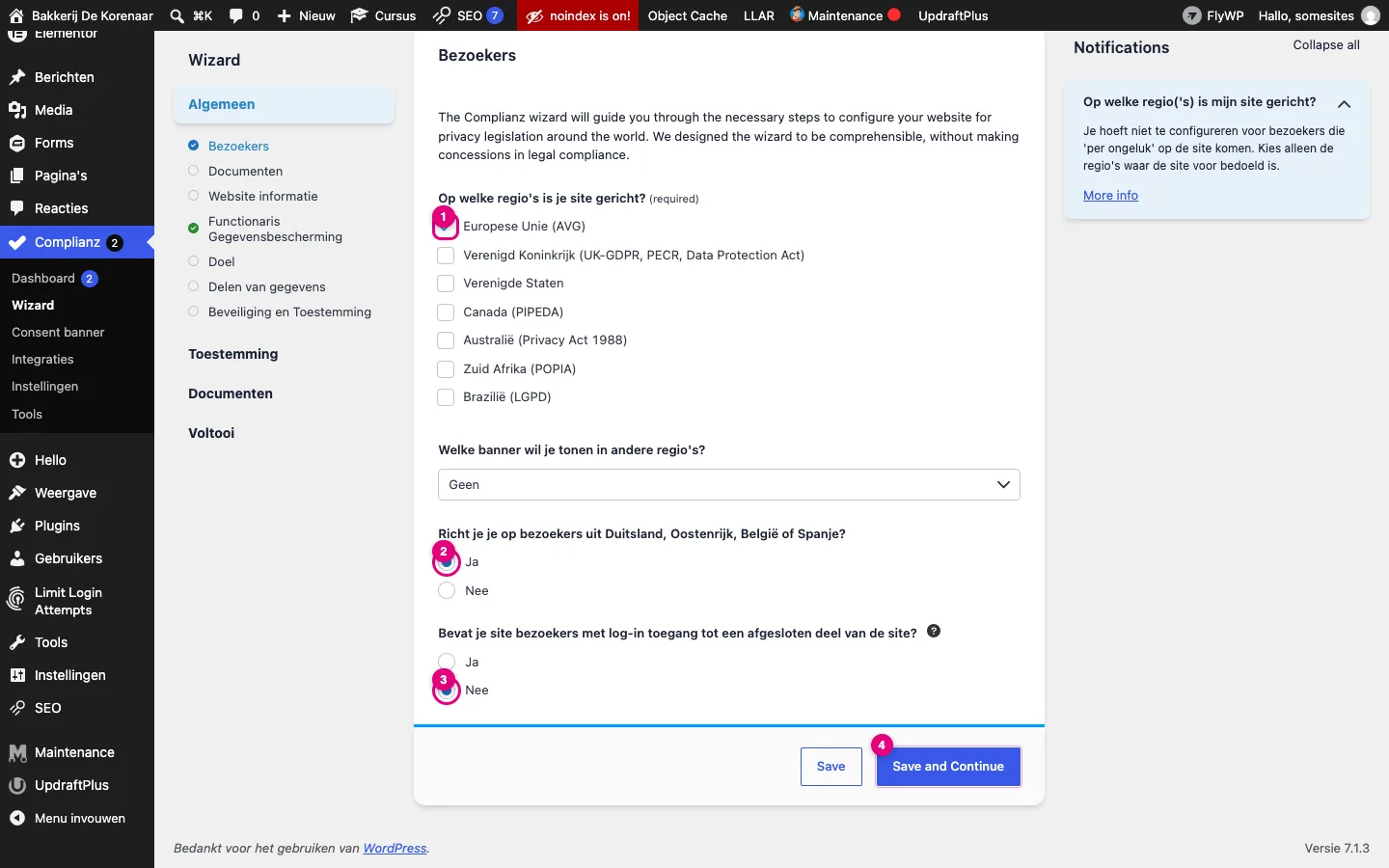The image size is (1389, 868).
Task: Tick the Brazilië (LGPD) checkbox
Action: point(446,397)
